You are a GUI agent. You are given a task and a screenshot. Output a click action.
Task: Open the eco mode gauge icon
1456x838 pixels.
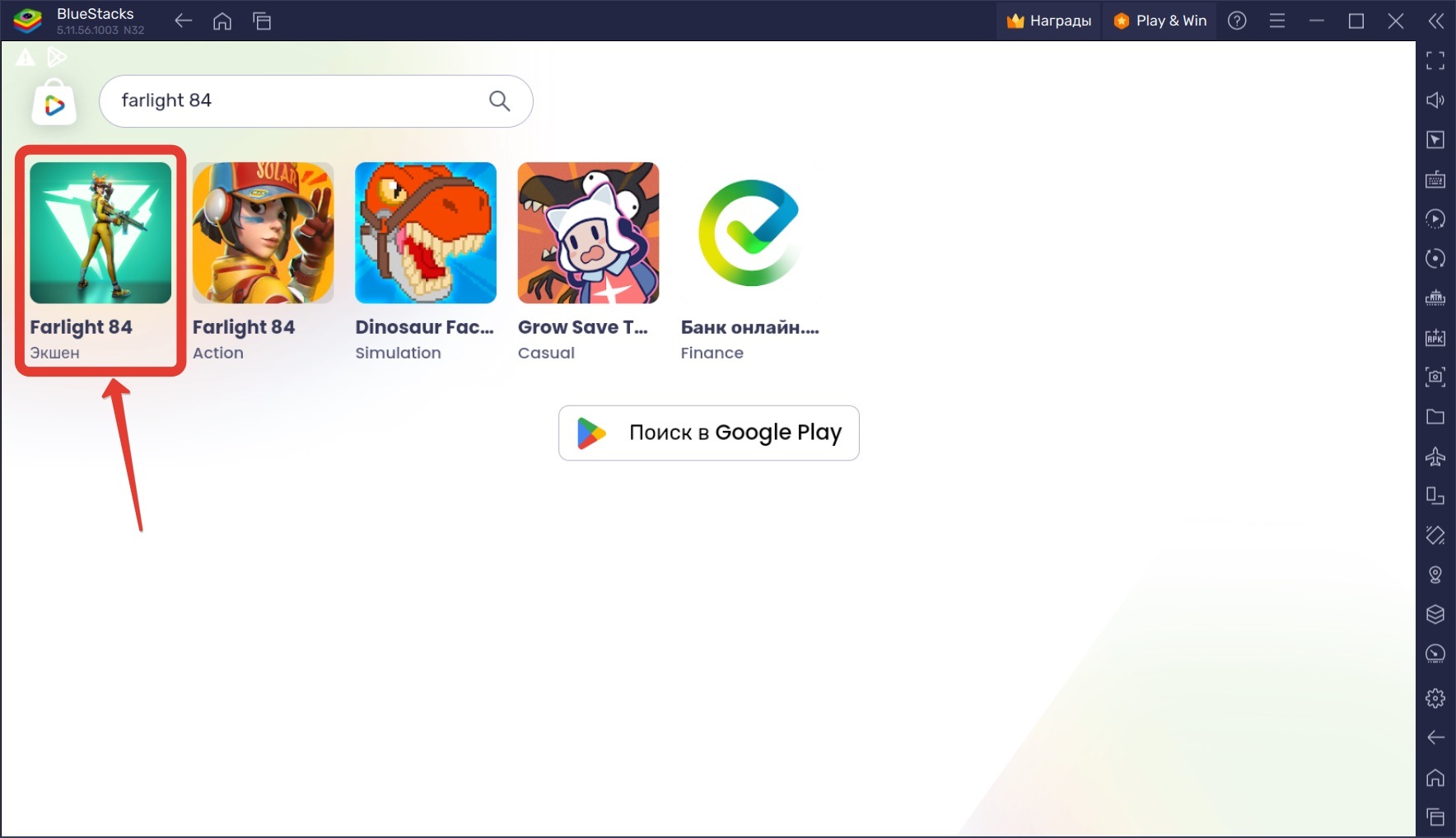(x=1435, y=653)
